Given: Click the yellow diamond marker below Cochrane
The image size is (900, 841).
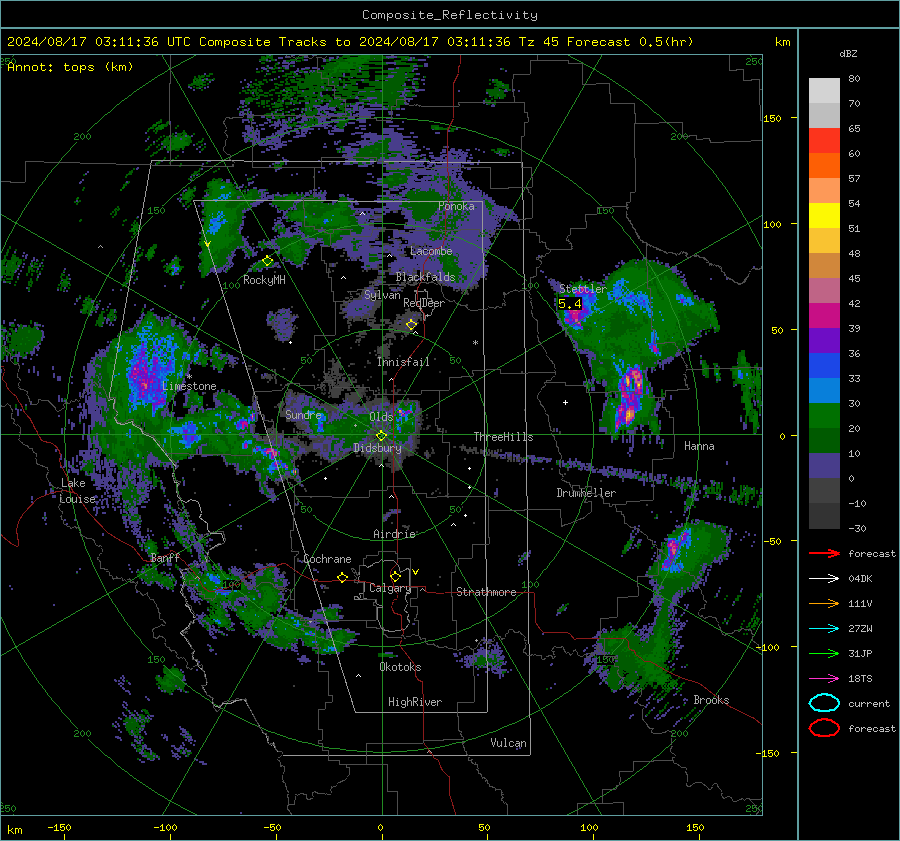Looking at the screenshot, I should click(343, 577).
